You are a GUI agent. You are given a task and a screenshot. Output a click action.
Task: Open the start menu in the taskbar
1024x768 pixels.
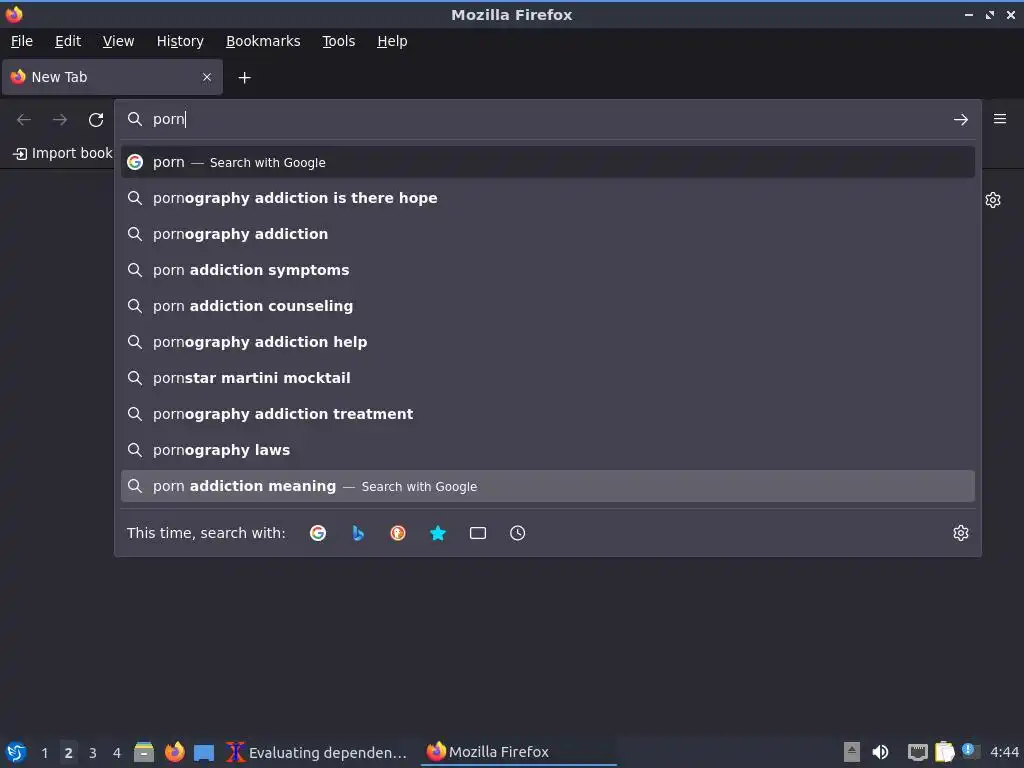coord(16,752)
